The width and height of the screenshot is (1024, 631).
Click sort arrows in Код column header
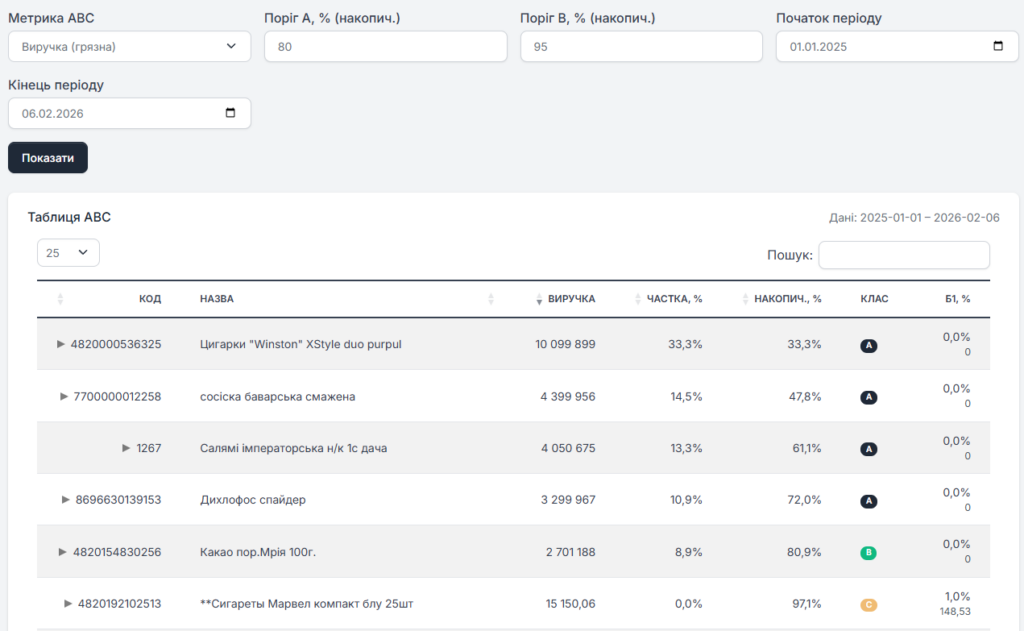click(60, 299)
